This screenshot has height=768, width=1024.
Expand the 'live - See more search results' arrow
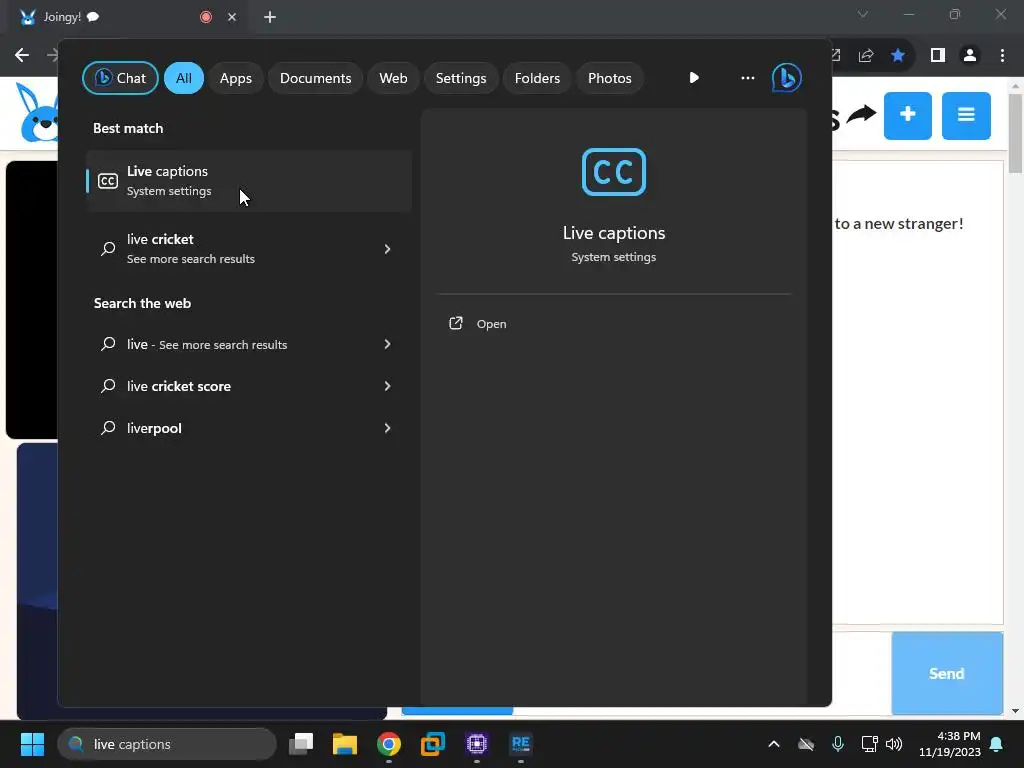(x=387, y=344)
